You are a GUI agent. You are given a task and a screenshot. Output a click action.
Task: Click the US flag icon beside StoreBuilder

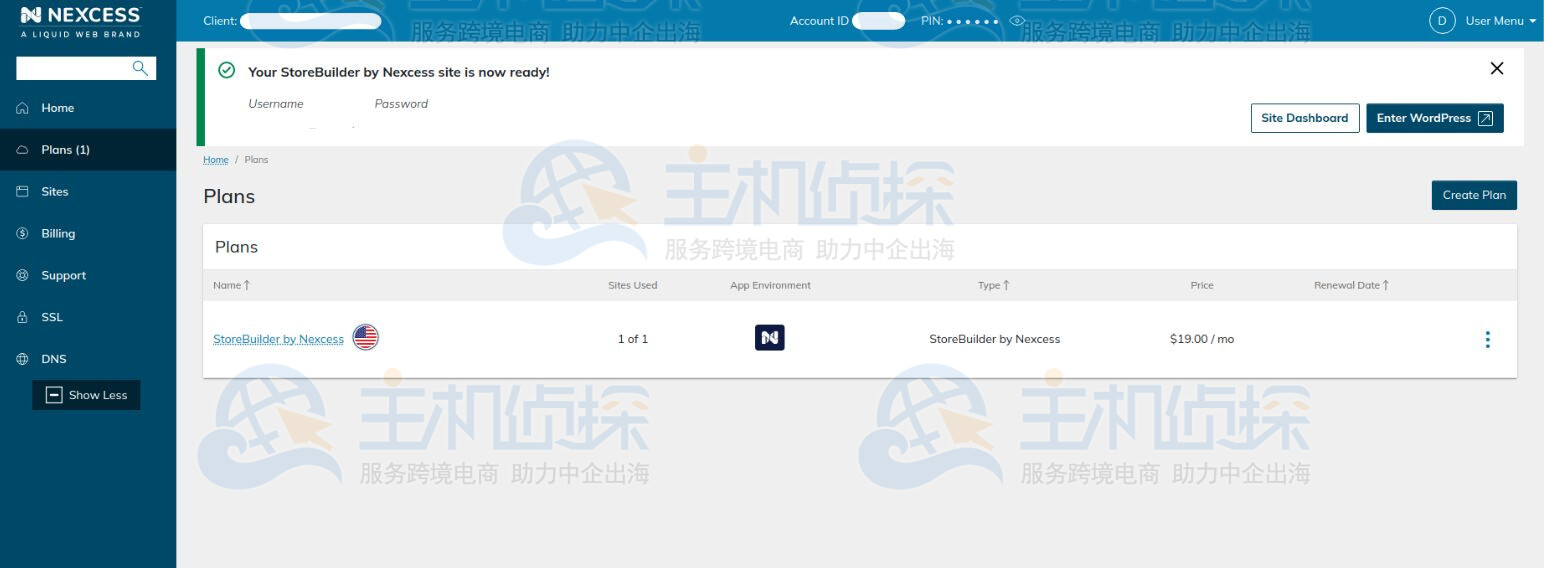pyautogui.click(x=366, y=338)
